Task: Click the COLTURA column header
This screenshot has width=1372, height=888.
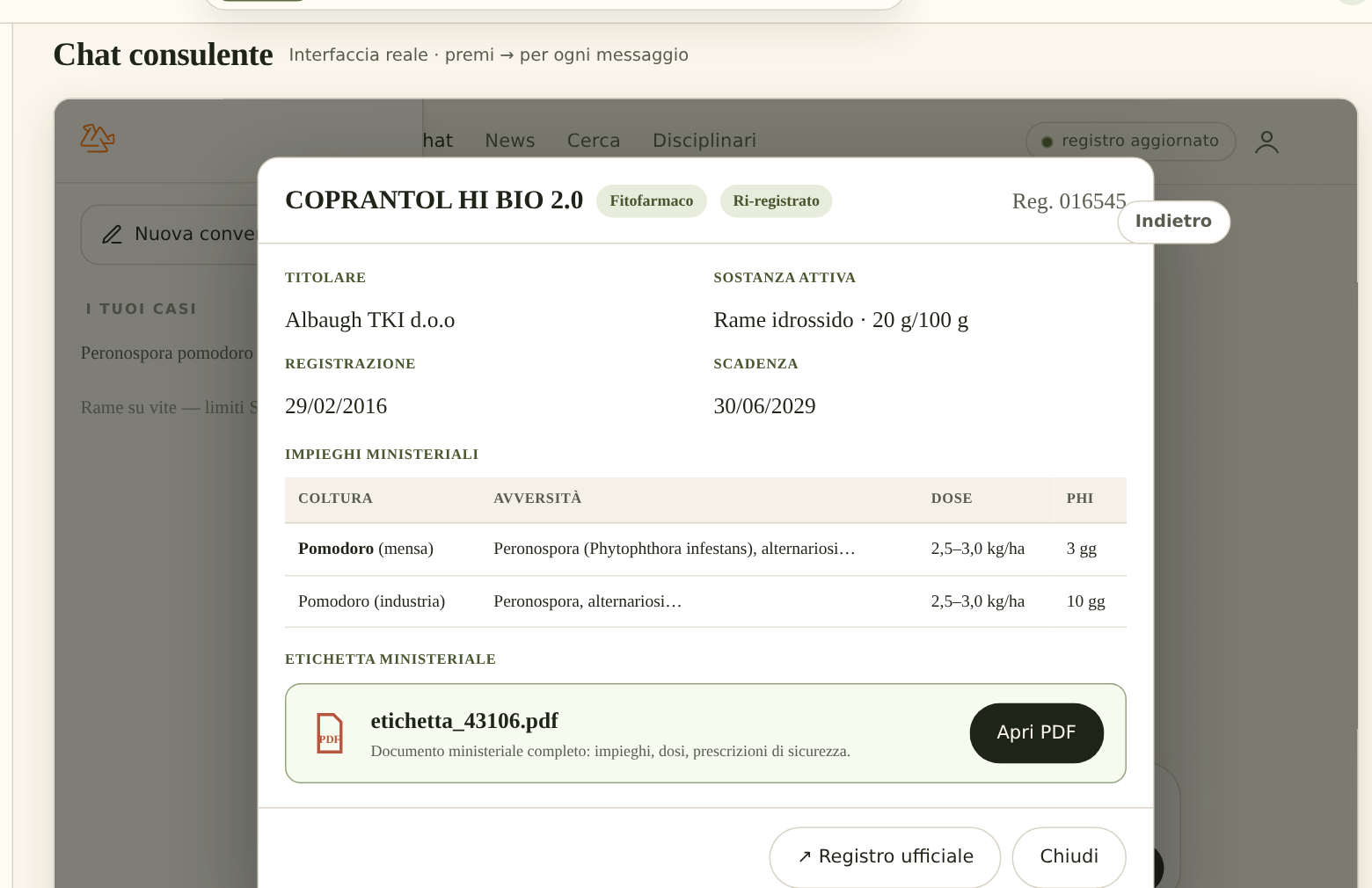Action: click(x=335, y=499)
